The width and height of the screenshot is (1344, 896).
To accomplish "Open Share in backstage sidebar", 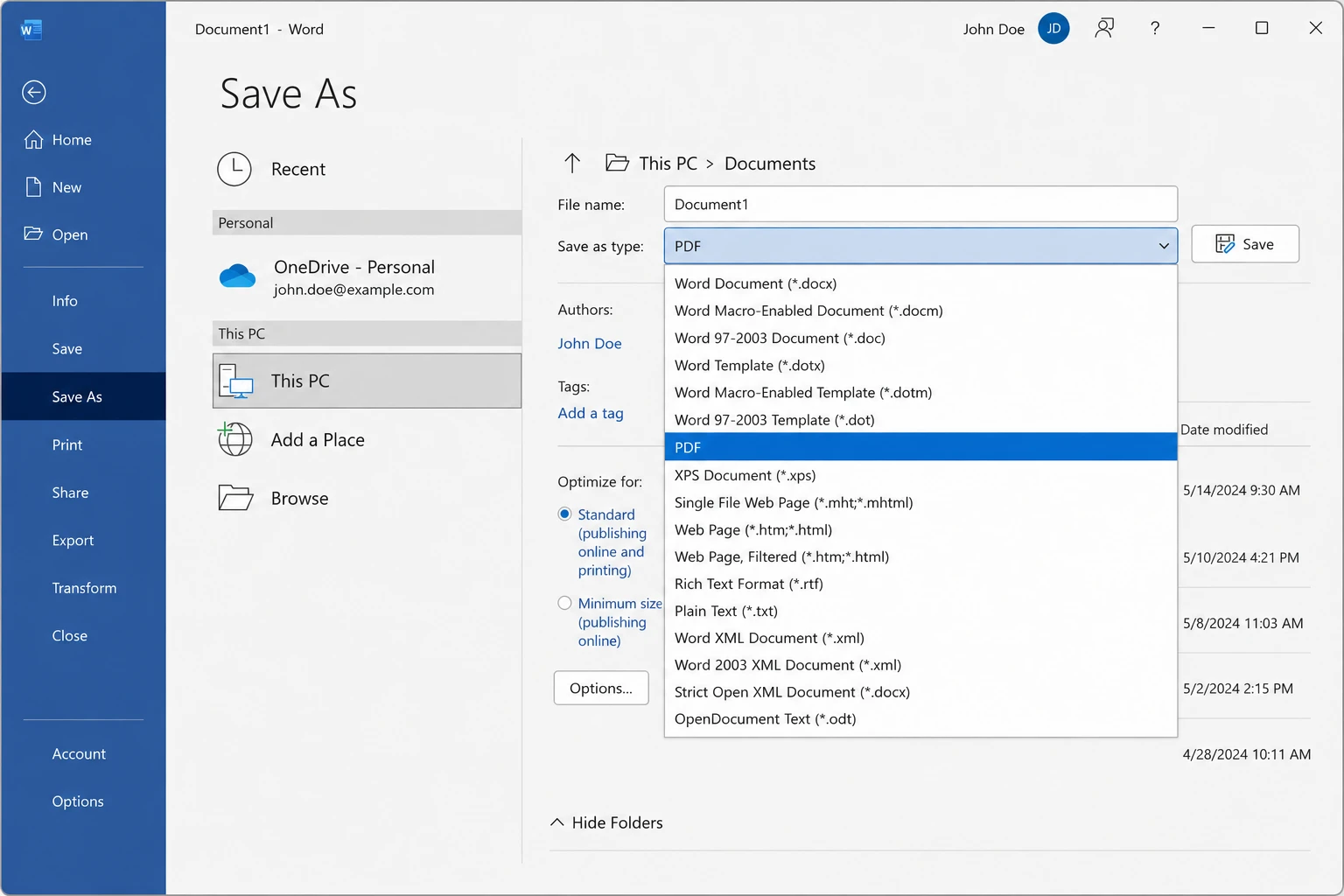I will pyautogui.click(x=83, y=493).
